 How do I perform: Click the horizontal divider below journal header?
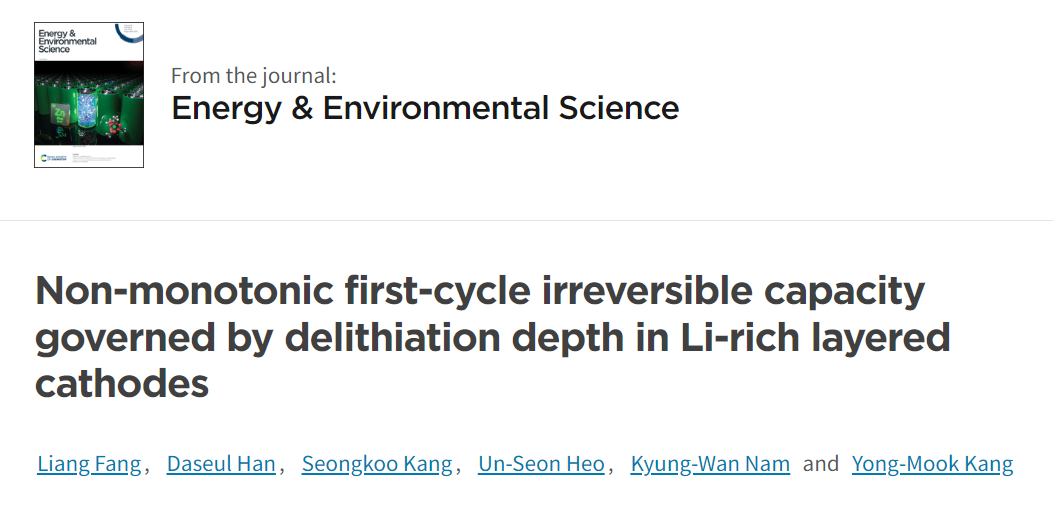[526, 220]
